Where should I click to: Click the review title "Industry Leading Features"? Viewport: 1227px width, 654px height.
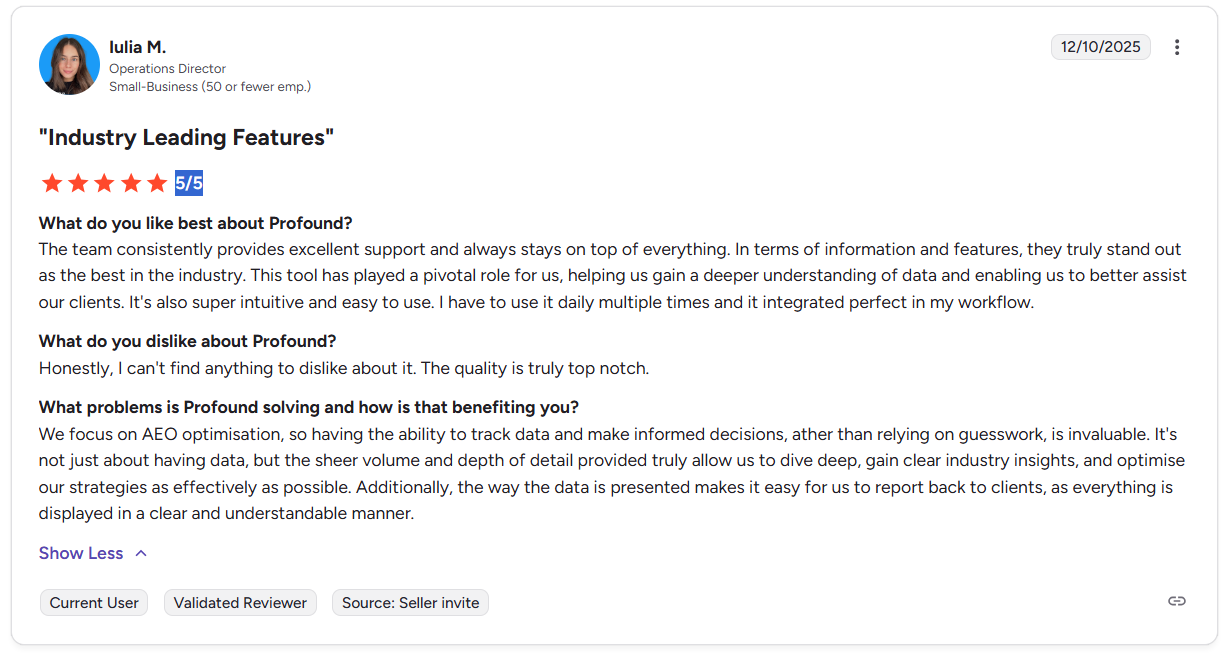185,137
